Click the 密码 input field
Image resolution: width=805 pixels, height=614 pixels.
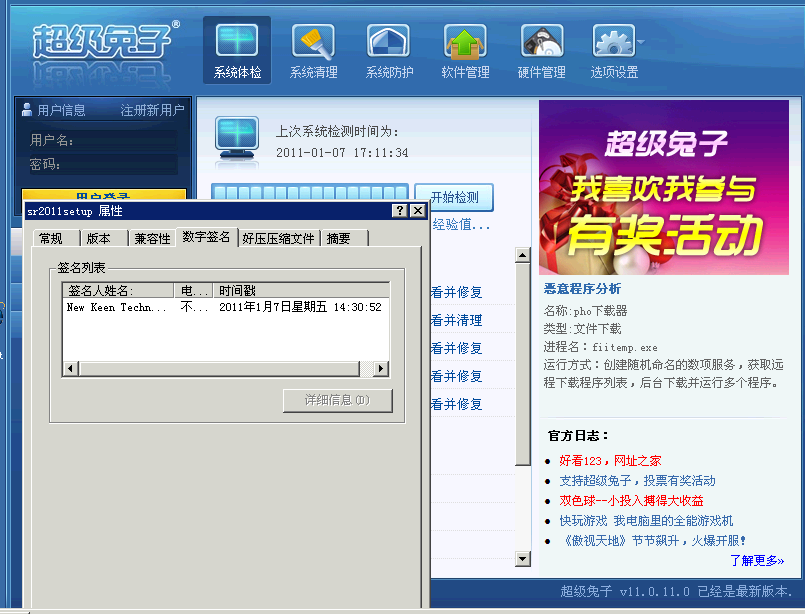(122, 164)
